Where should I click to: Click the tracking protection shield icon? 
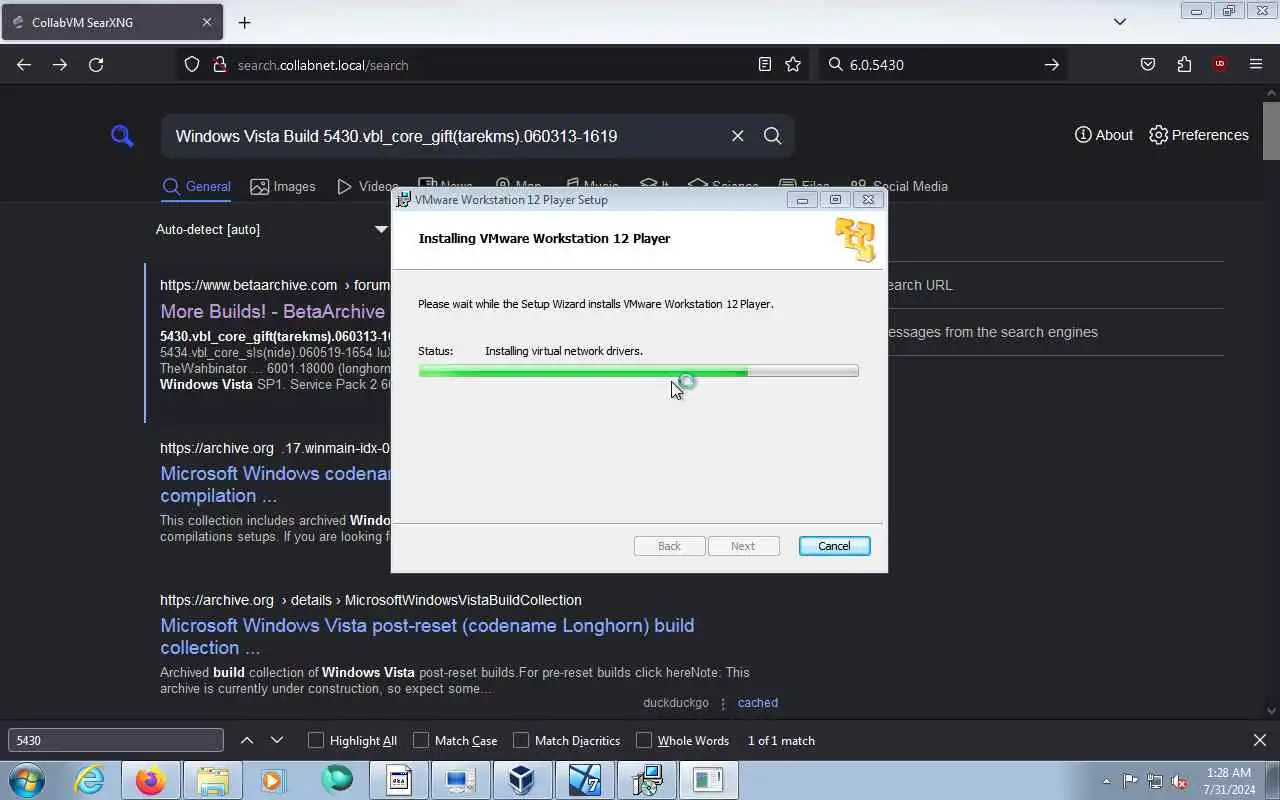[x=192, y=65]
